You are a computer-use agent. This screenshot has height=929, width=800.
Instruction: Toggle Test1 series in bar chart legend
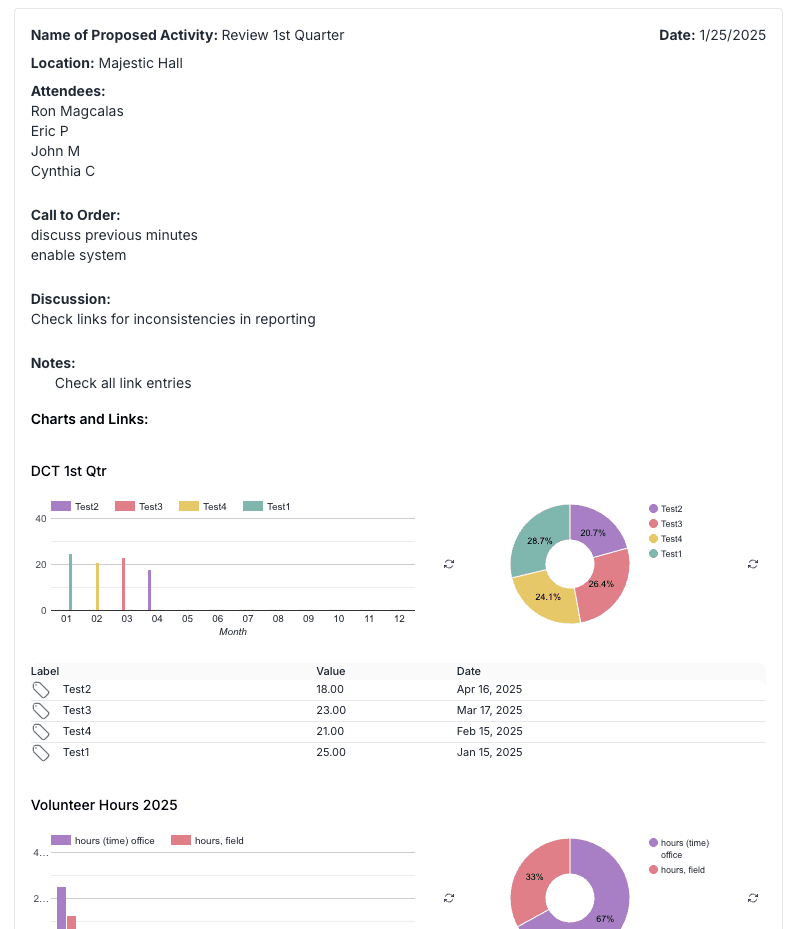pyautogui.click(x=266, y=507)
